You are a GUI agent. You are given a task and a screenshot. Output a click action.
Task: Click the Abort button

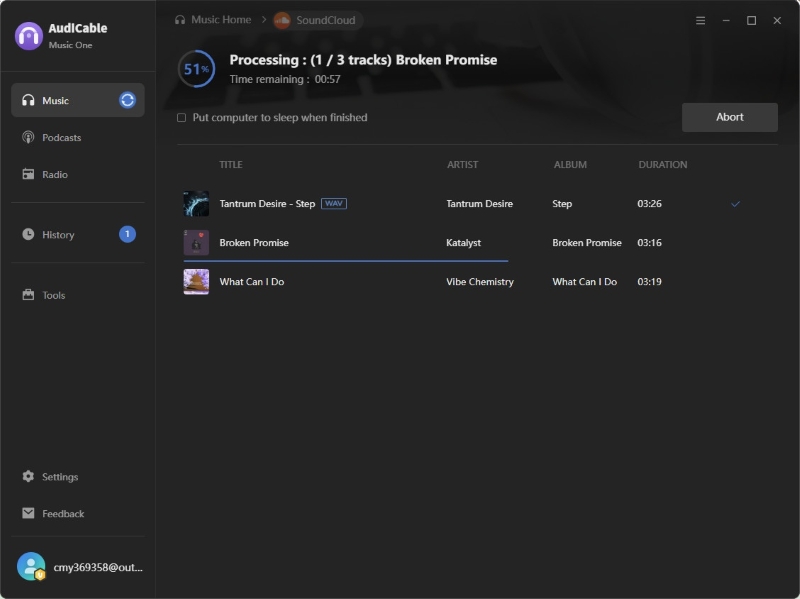pyautogui.click(x=730, y=117)
